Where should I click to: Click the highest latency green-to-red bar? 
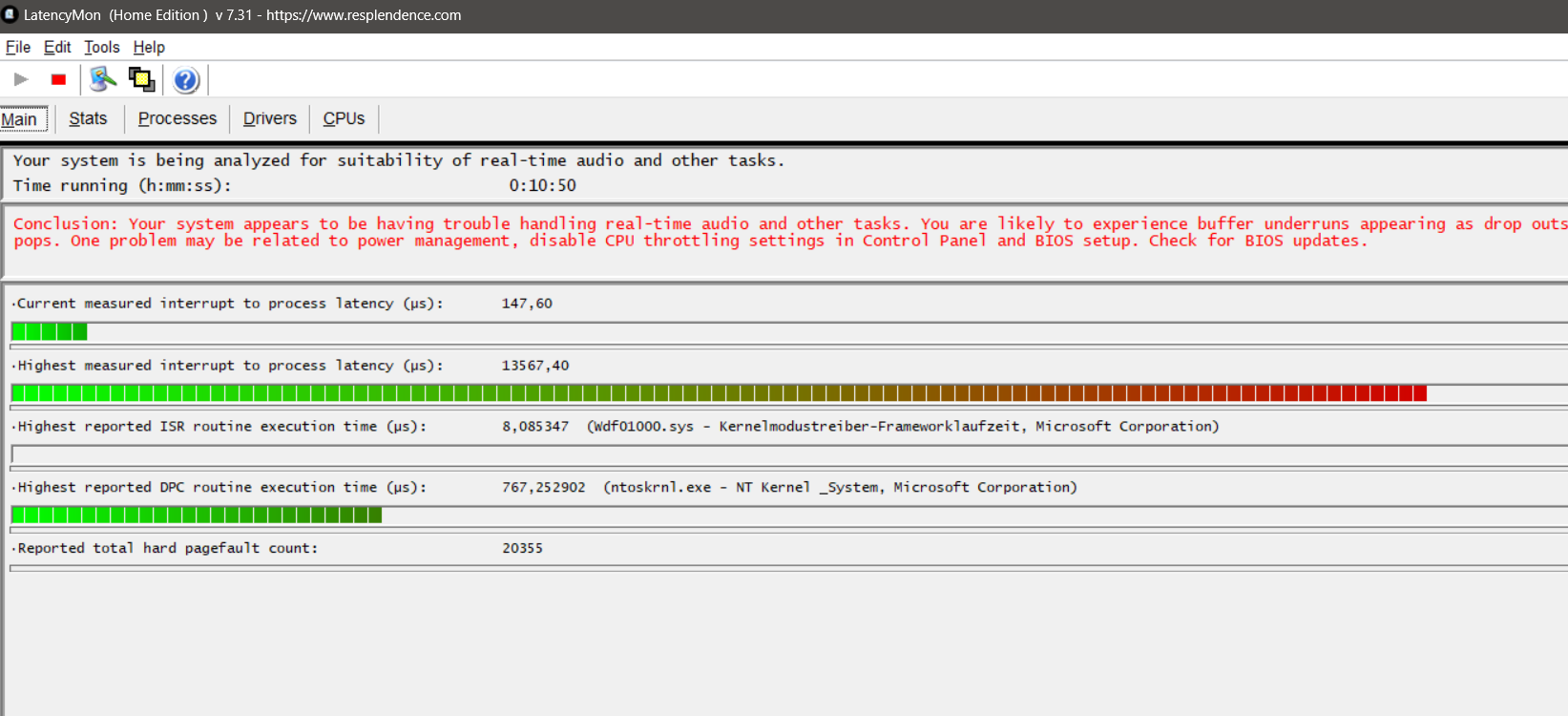click(x=719, y=392)
